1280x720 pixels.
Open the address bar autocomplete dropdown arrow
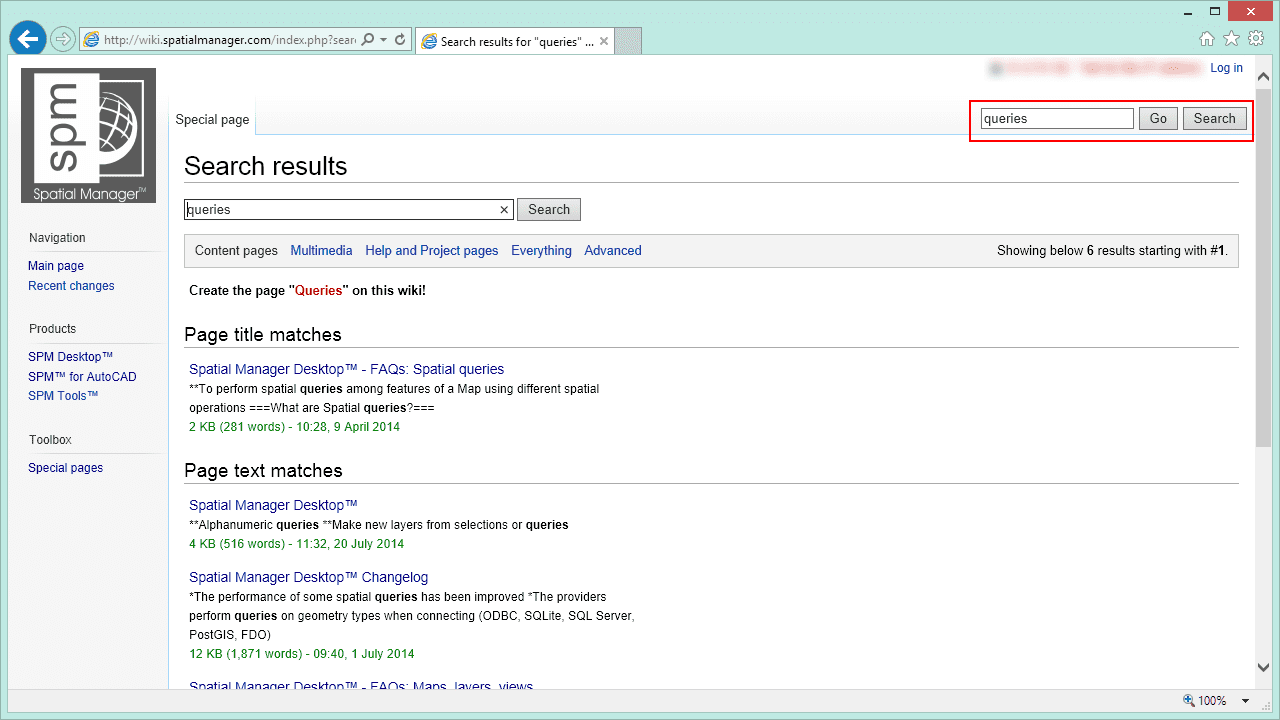pyautogui.click(x=383, y=40)
